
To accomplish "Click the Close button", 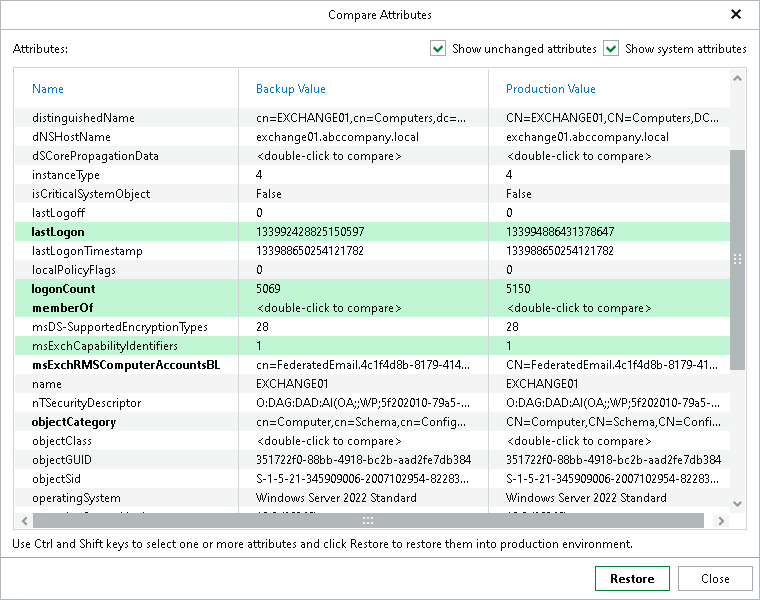I will tap(715, 579).
